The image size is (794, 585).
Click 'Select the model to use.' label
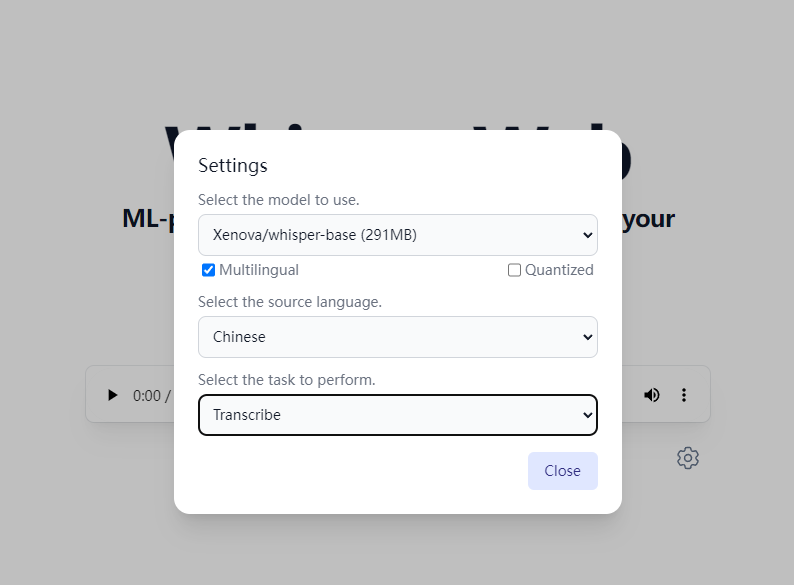pyautogui.click(x=278, y=200)
